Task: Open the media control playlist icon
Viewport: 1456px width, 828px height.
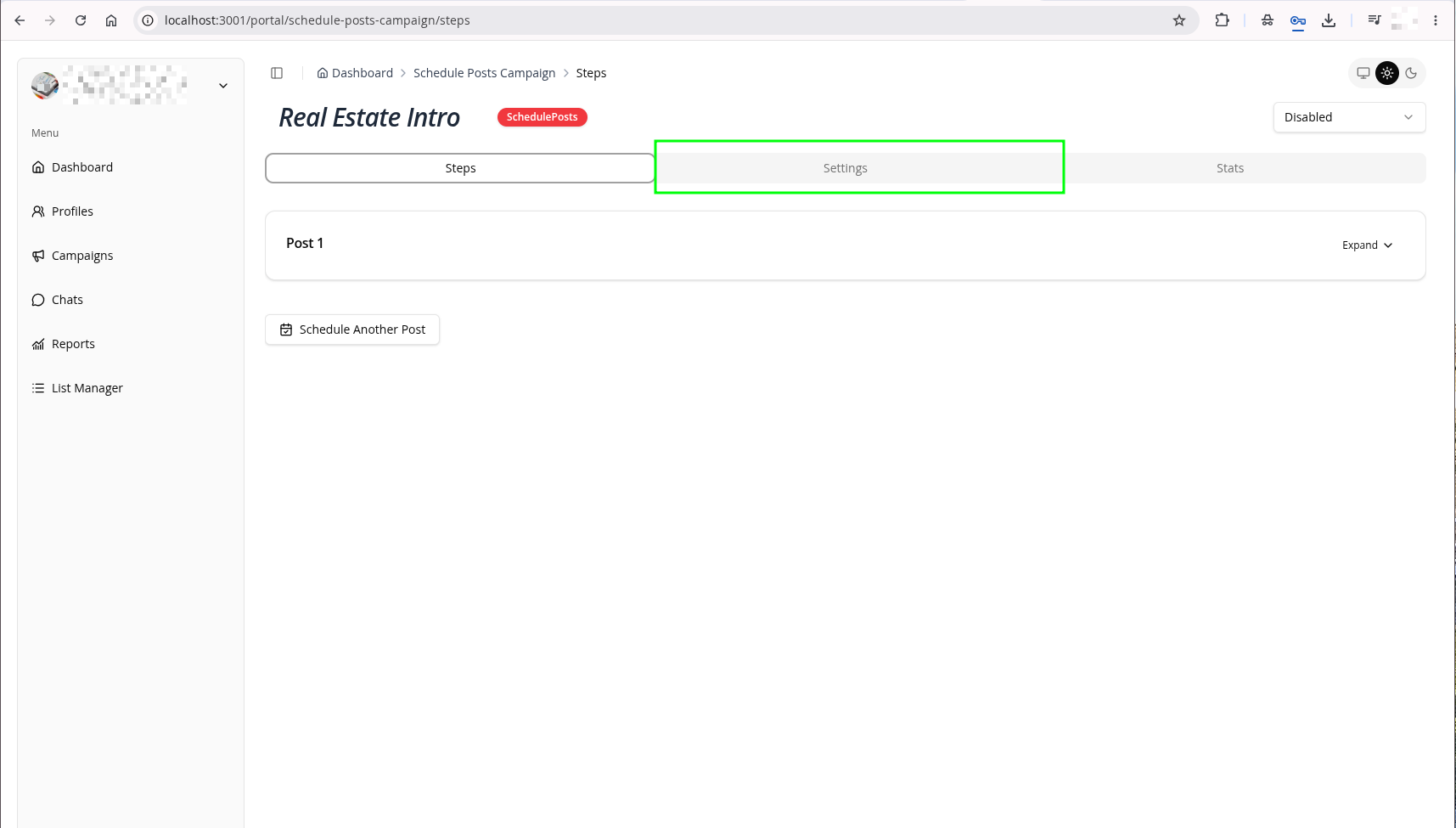Action: [1374, 20]
